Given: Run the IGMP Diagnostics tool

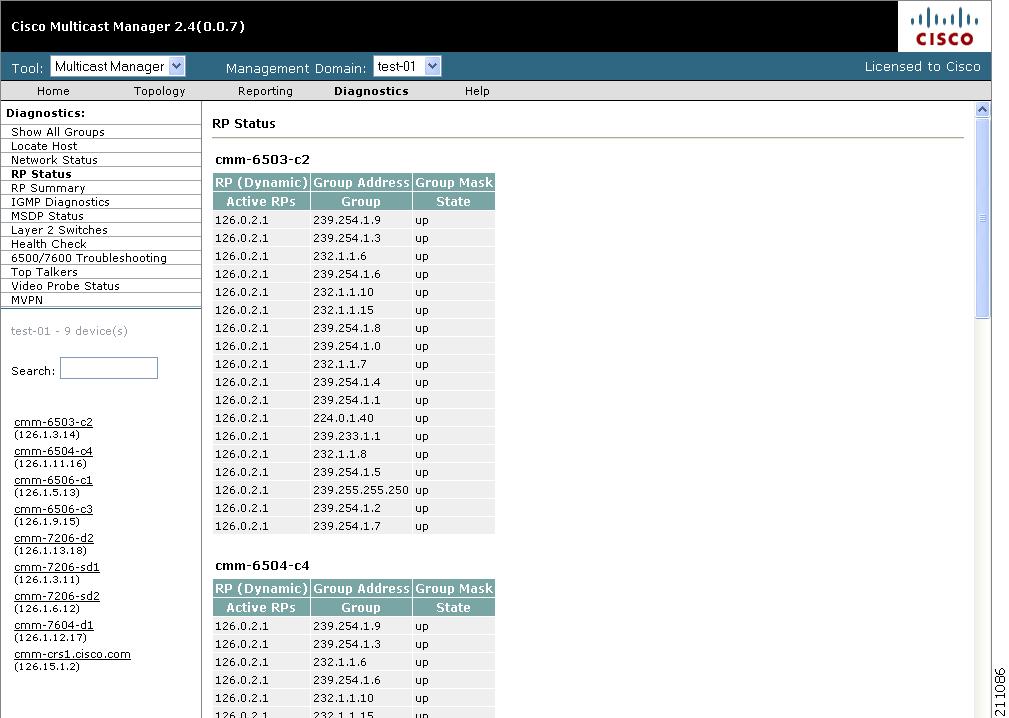Looking at the screenshot, I should point(60,201).
